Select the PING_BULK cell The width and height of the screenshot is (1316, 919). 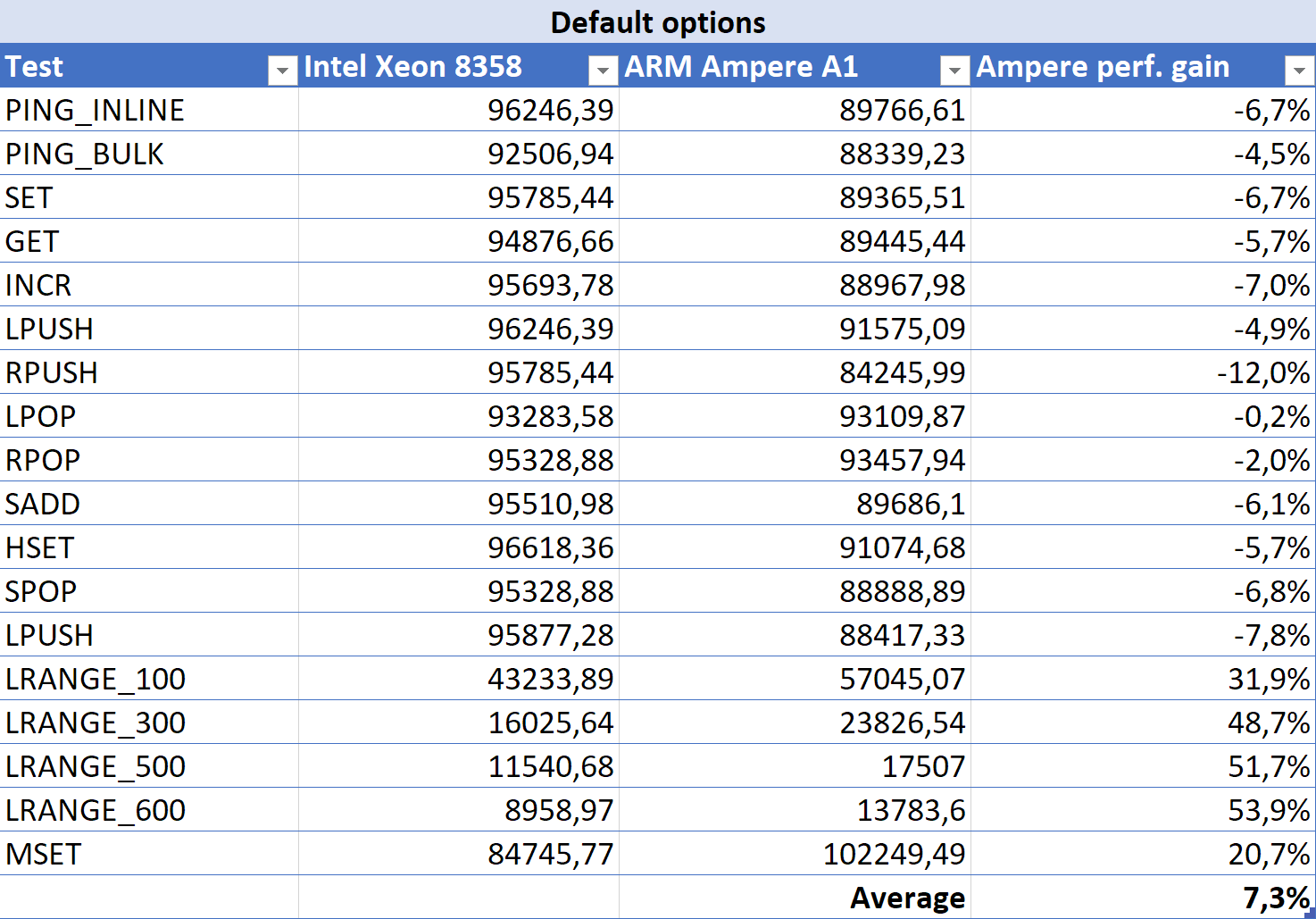click(x=149, y=154)
